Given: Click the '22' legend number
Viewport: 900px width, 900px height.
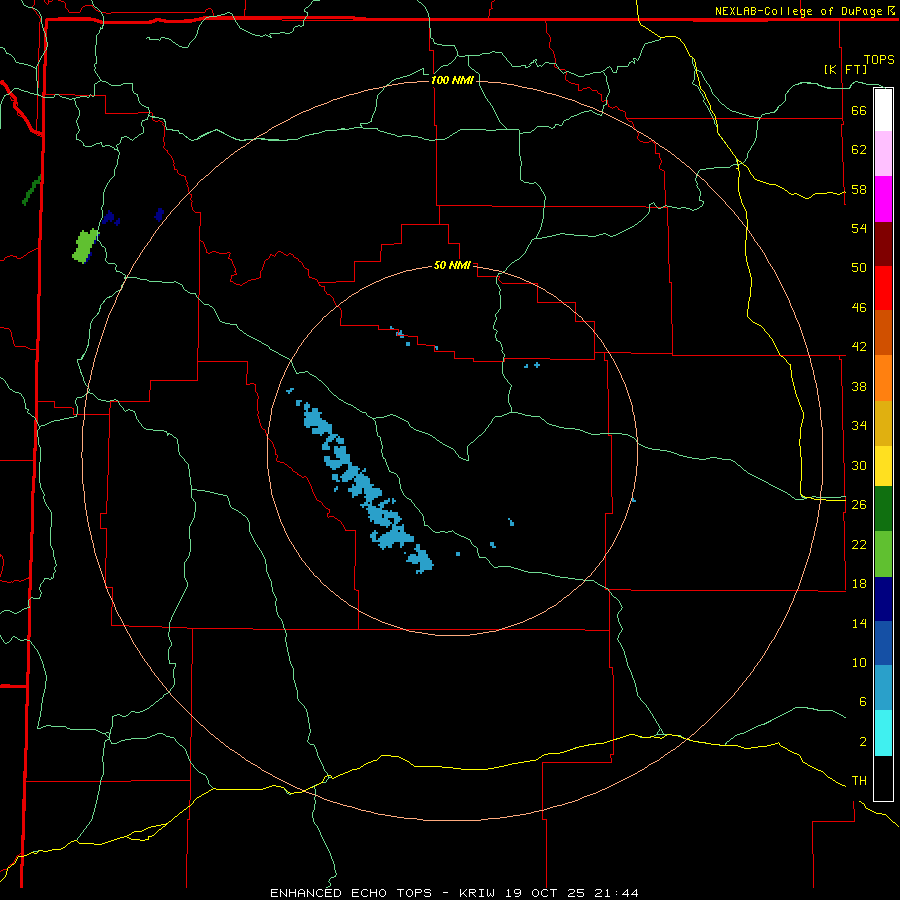Looking at the screenshot, I should pos(859,544).
